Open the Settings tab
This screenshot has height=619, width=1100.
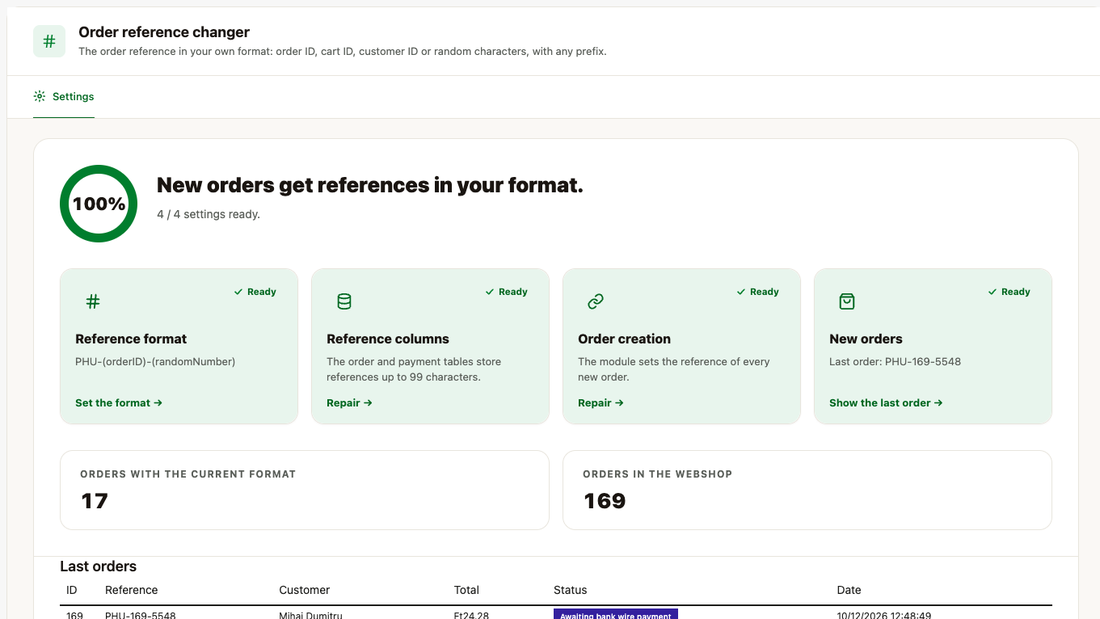[64, 96]
